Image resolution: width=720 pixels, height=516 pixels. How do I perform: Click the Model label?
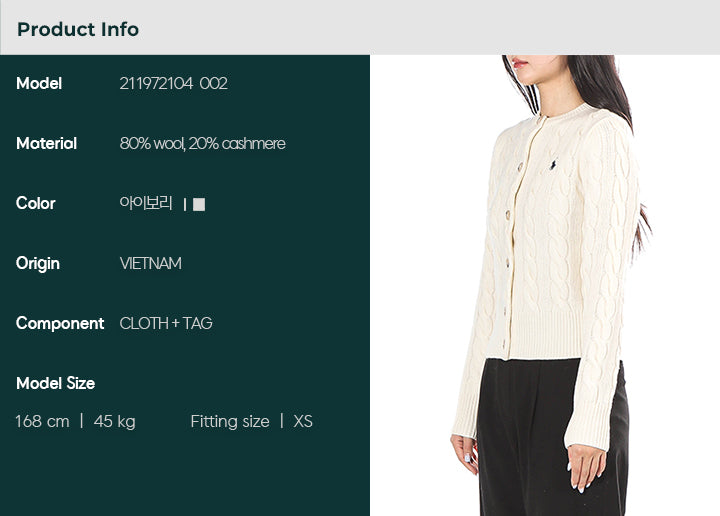(x=39, y=84)
